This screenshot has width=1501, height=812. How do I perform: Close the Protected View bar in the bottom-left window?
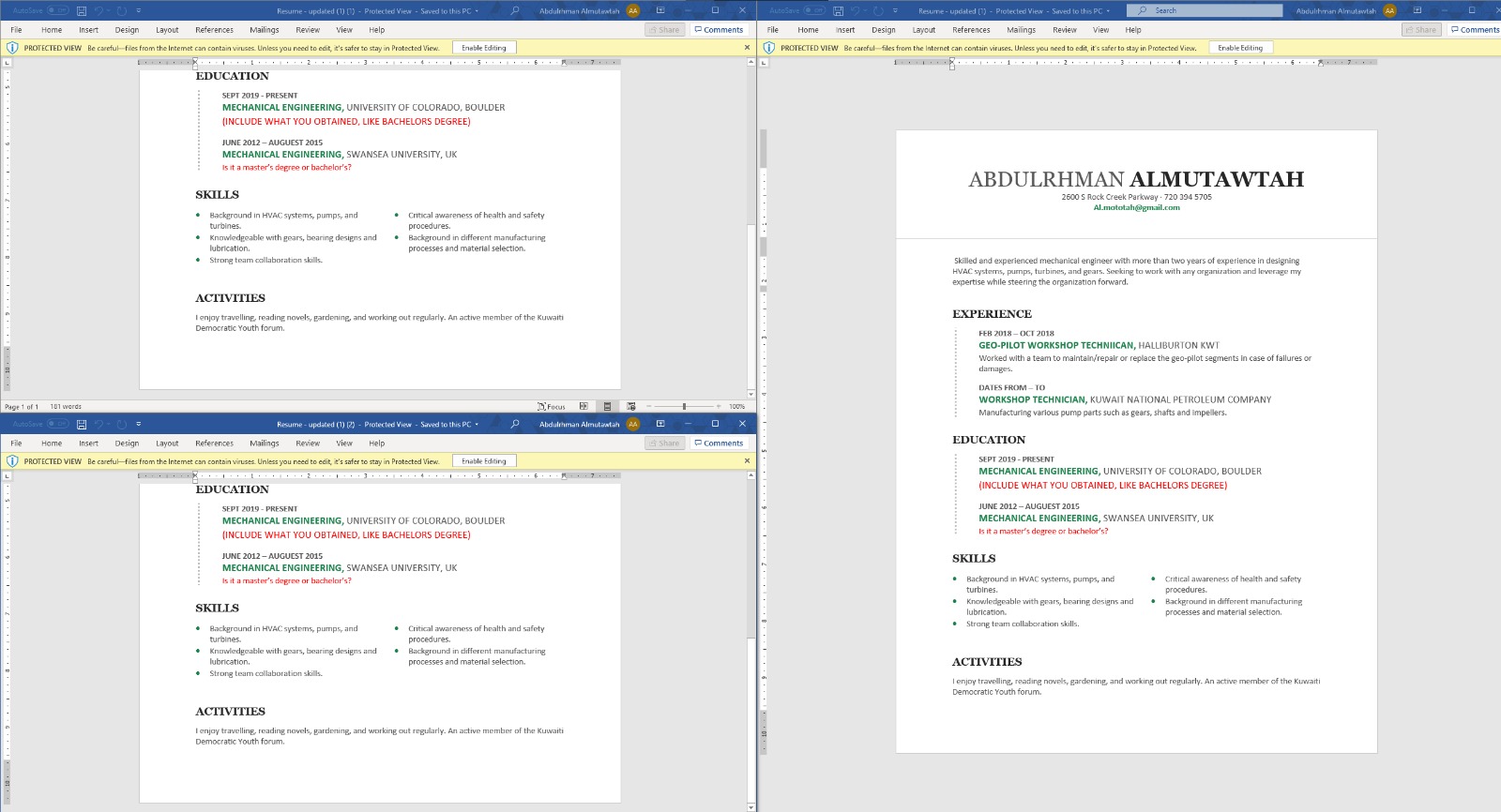click(747, 460)
